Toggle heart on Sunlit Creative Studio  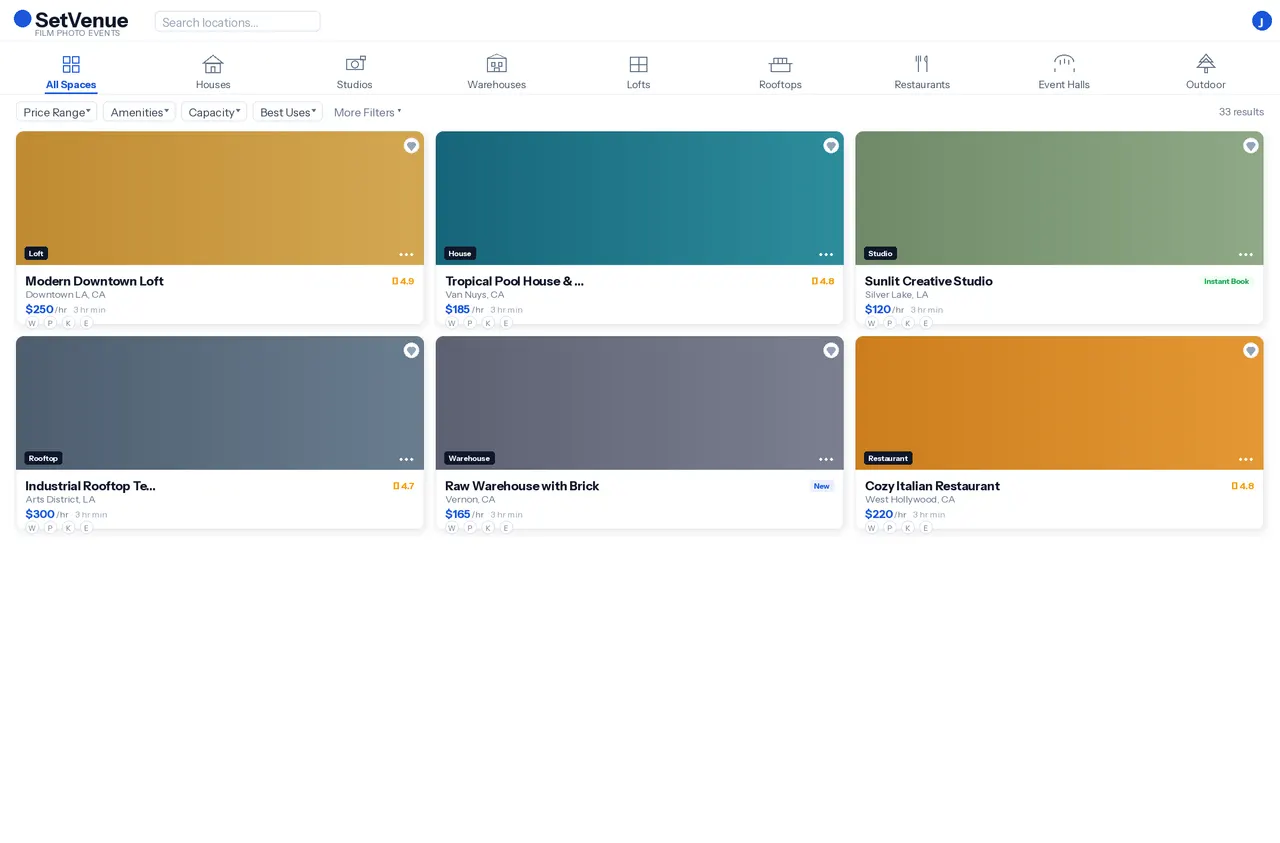(x=1250, y=146)
